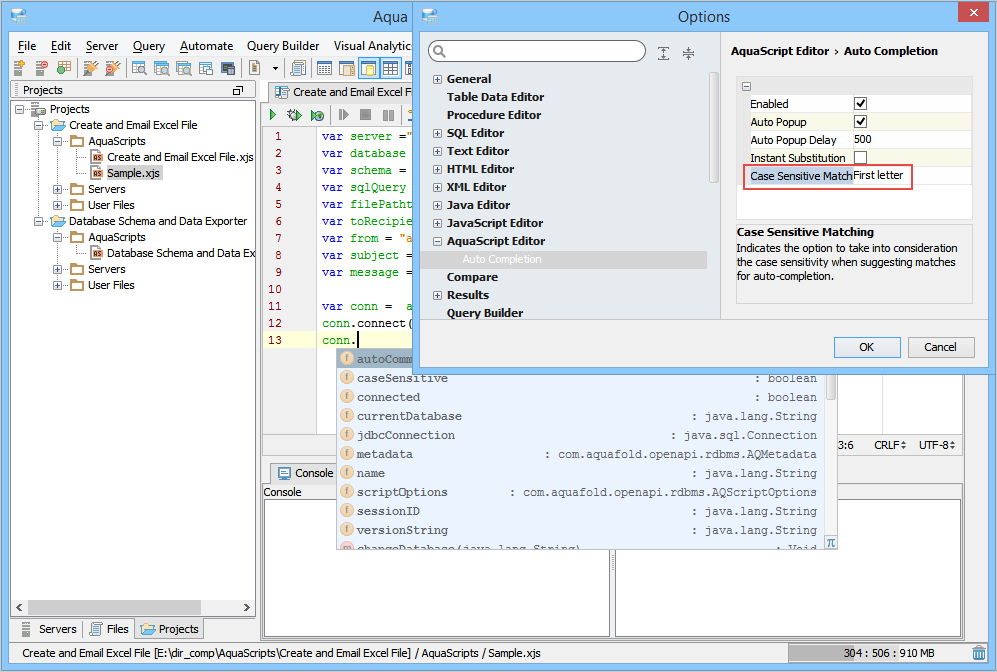Click the pi icon beside completion list
This screenshot has width=997, height=672.
click(x=830, y=542)
